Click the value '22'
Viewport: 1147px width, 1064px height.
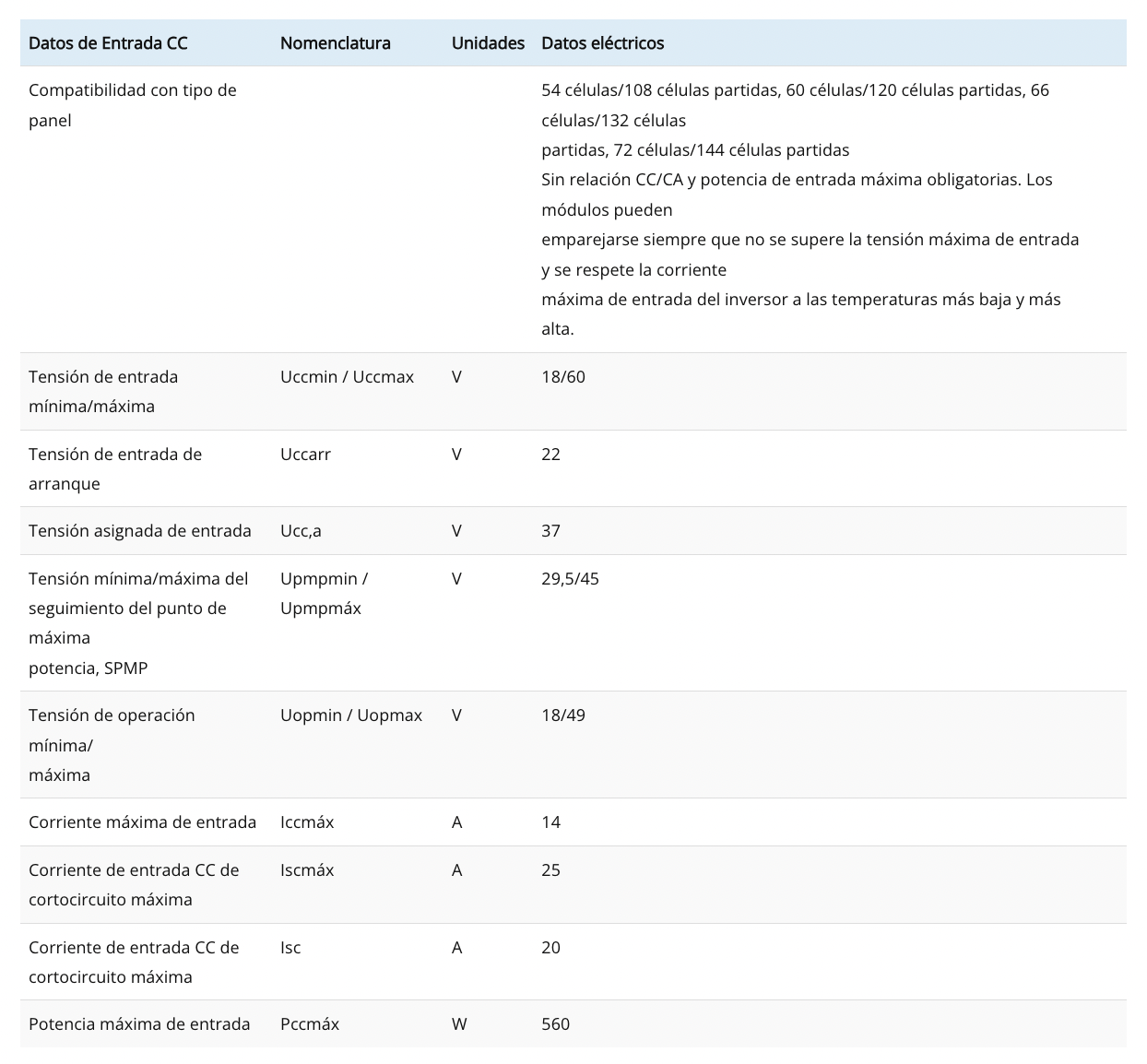point(550,455)
